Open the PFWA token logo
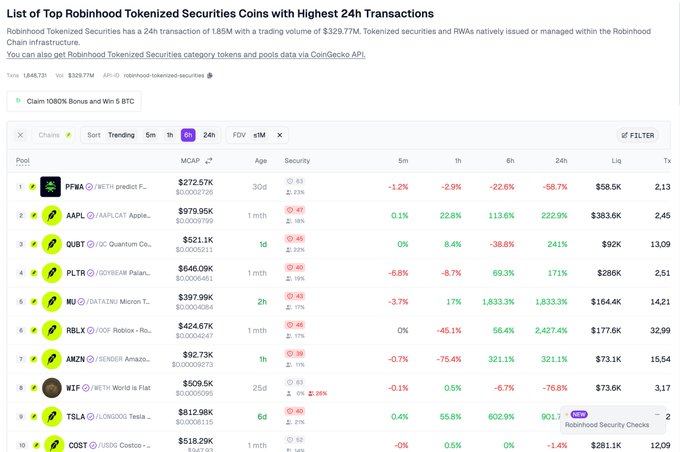Image resolution: width=680 pixels, height=452 pixels. click(x=50, y=187)
